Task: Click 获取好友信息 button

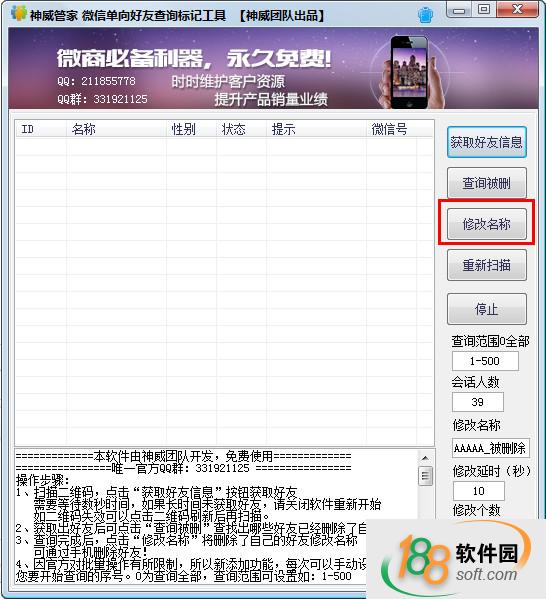Action: [486, 142]
